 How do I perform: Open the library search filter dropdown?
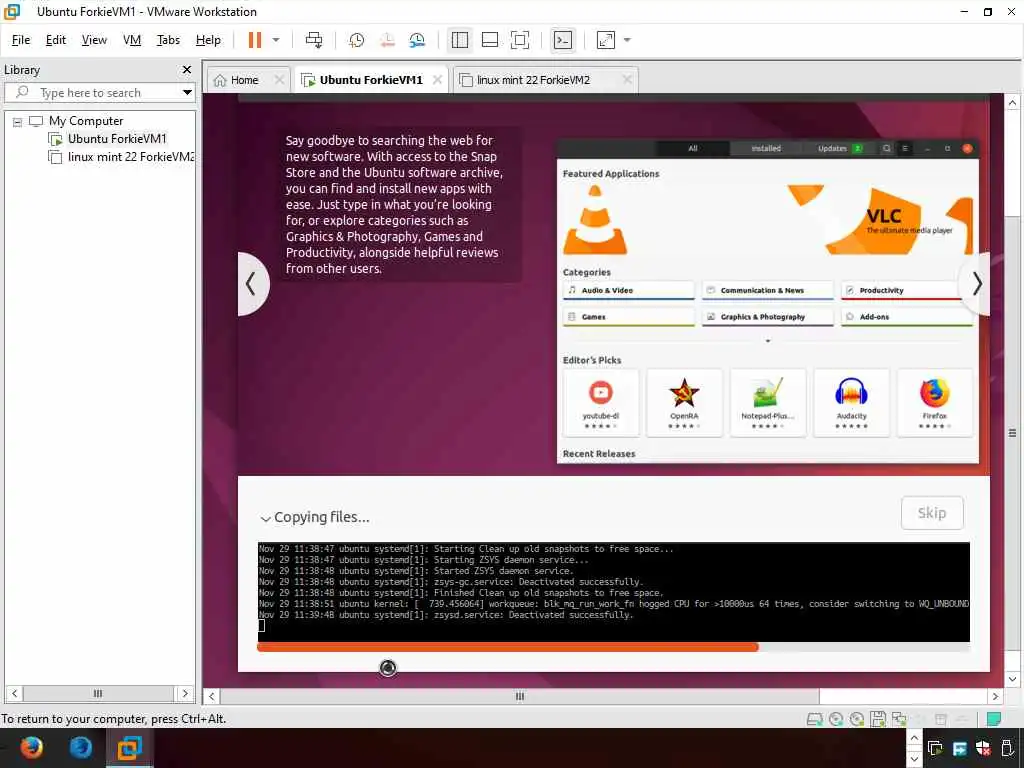(x=187, y=92)
